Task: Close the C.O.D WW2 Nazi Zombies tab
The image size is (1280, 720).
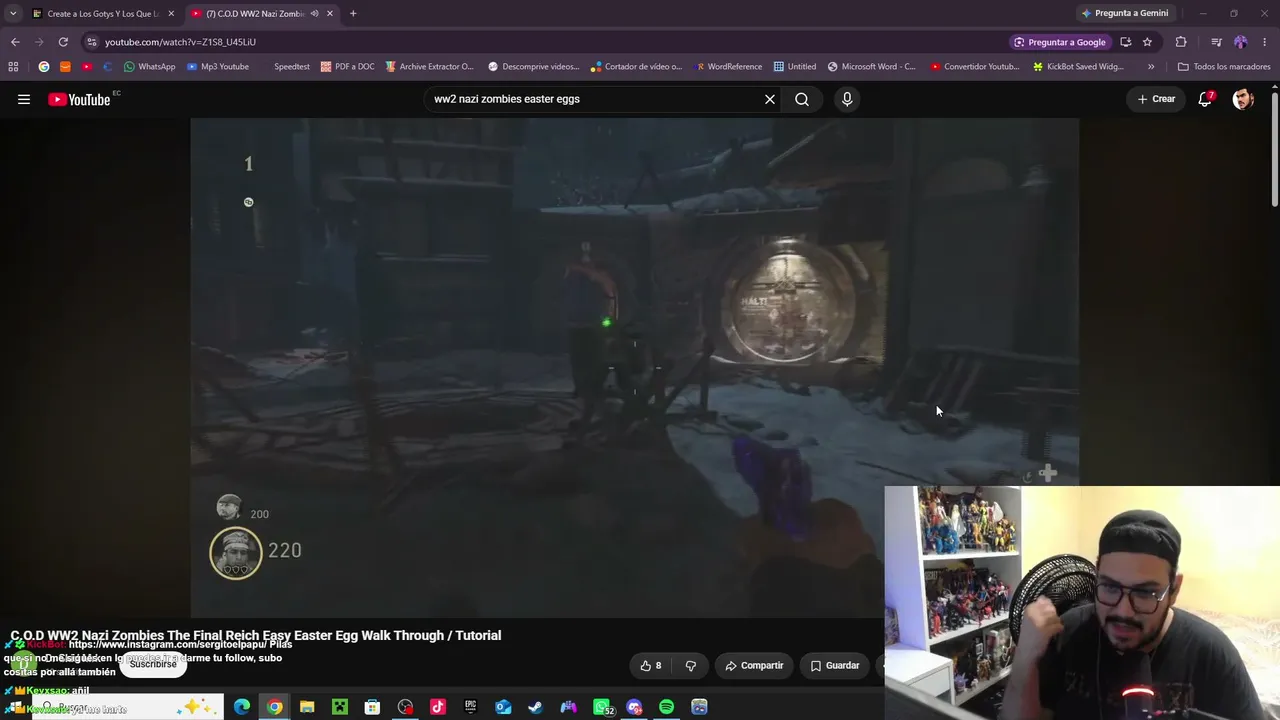Action: [330, 13]
